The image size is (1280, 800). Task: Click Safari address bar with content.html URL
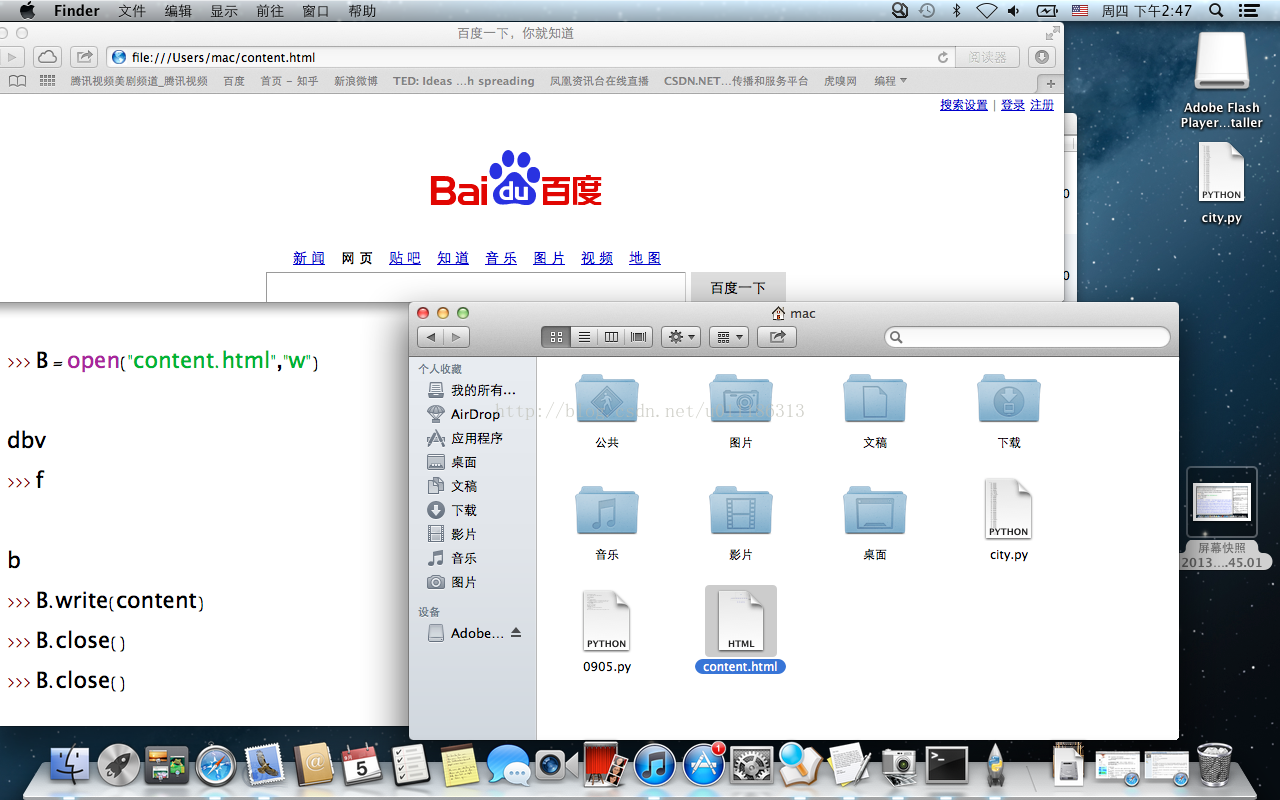[x=529, y=57]
